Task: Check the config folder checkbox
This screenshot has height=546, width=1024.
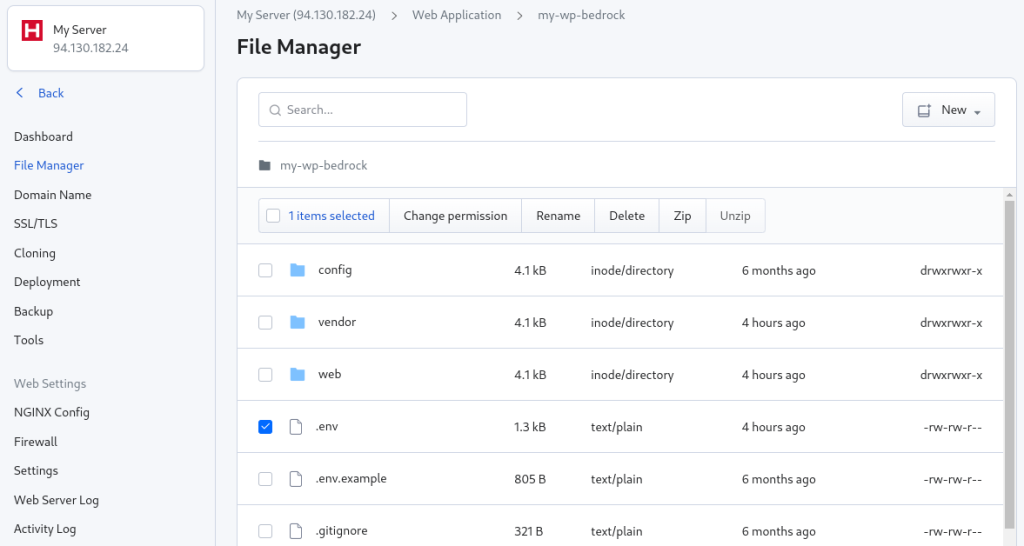Action: (265, 270)
